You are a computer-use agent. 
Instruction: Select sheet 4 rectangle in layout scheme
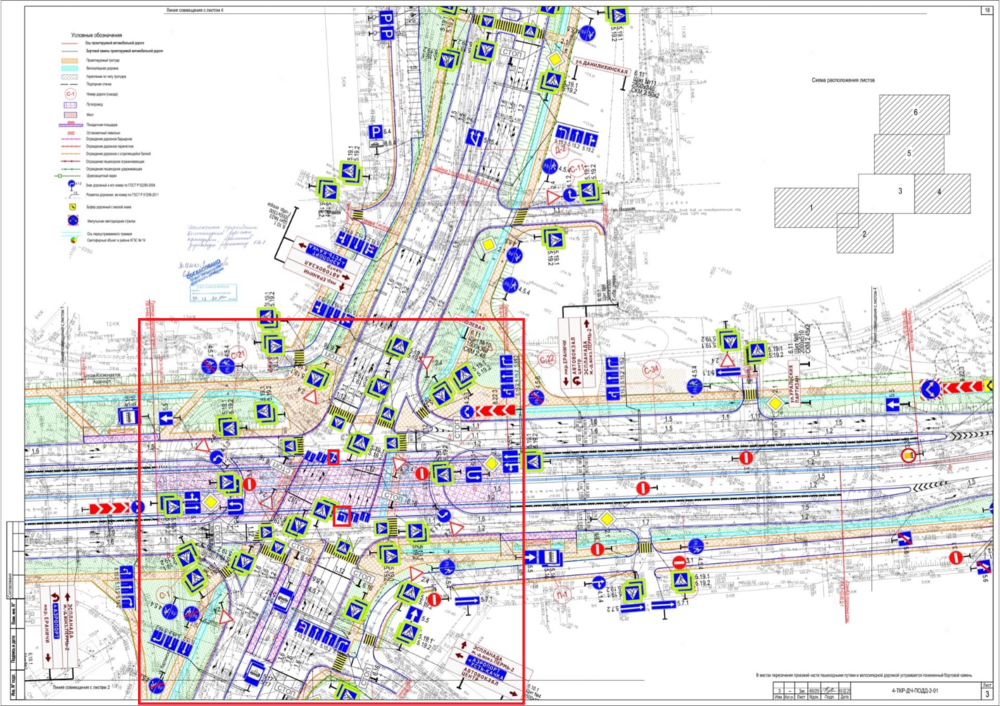click(943, 193)
